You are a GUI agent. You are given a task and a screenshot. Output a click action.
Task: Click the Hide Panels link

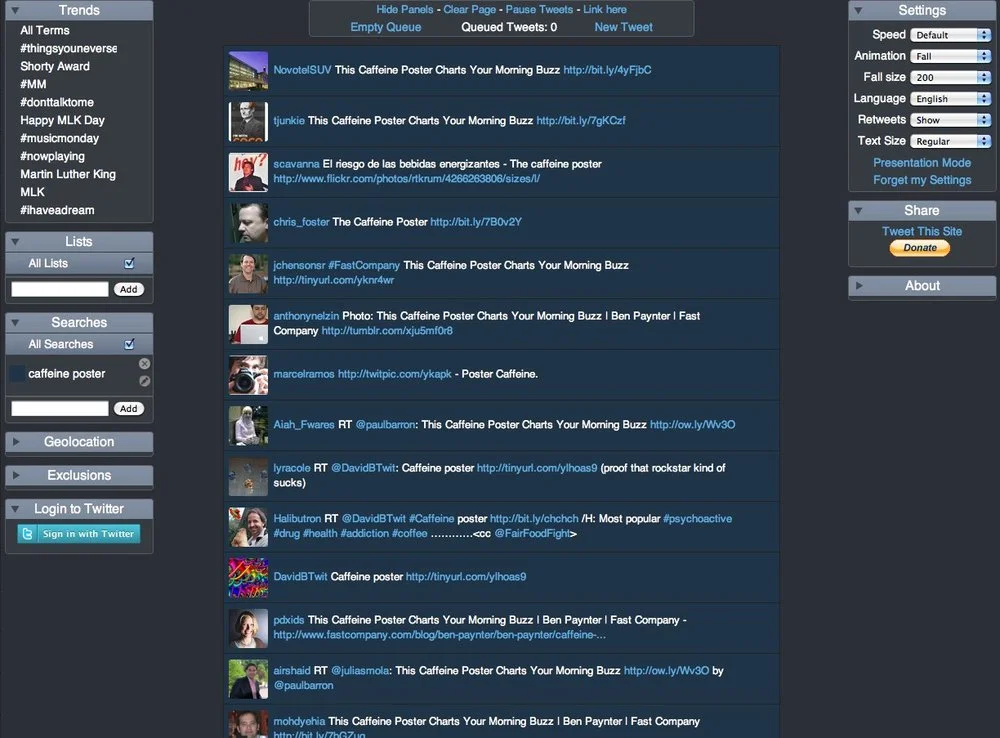(x=404, y=10)
